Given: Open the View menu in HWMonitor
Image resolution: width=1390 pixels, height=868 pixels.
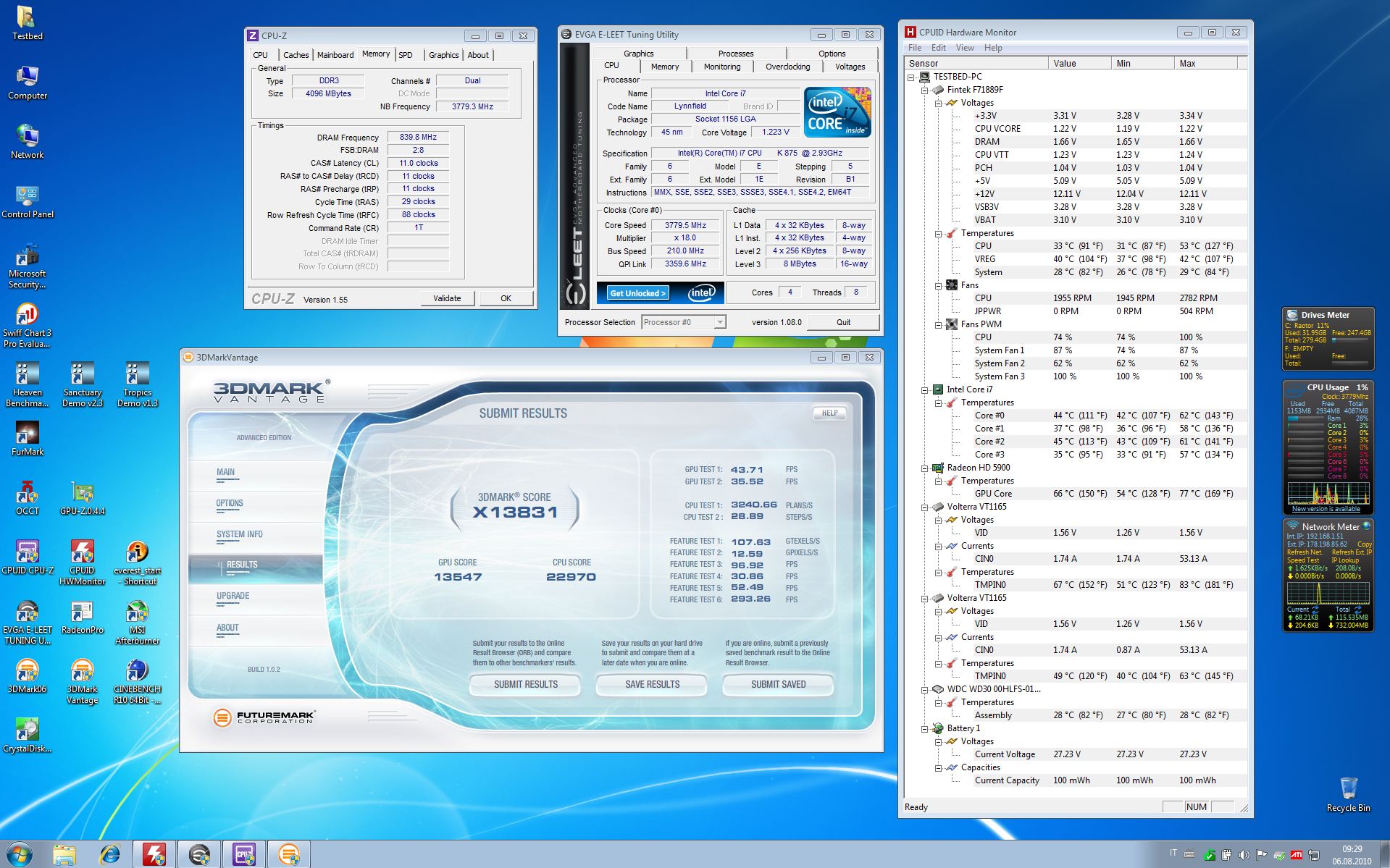Looking at the screenshot, I should click(965, 48).
